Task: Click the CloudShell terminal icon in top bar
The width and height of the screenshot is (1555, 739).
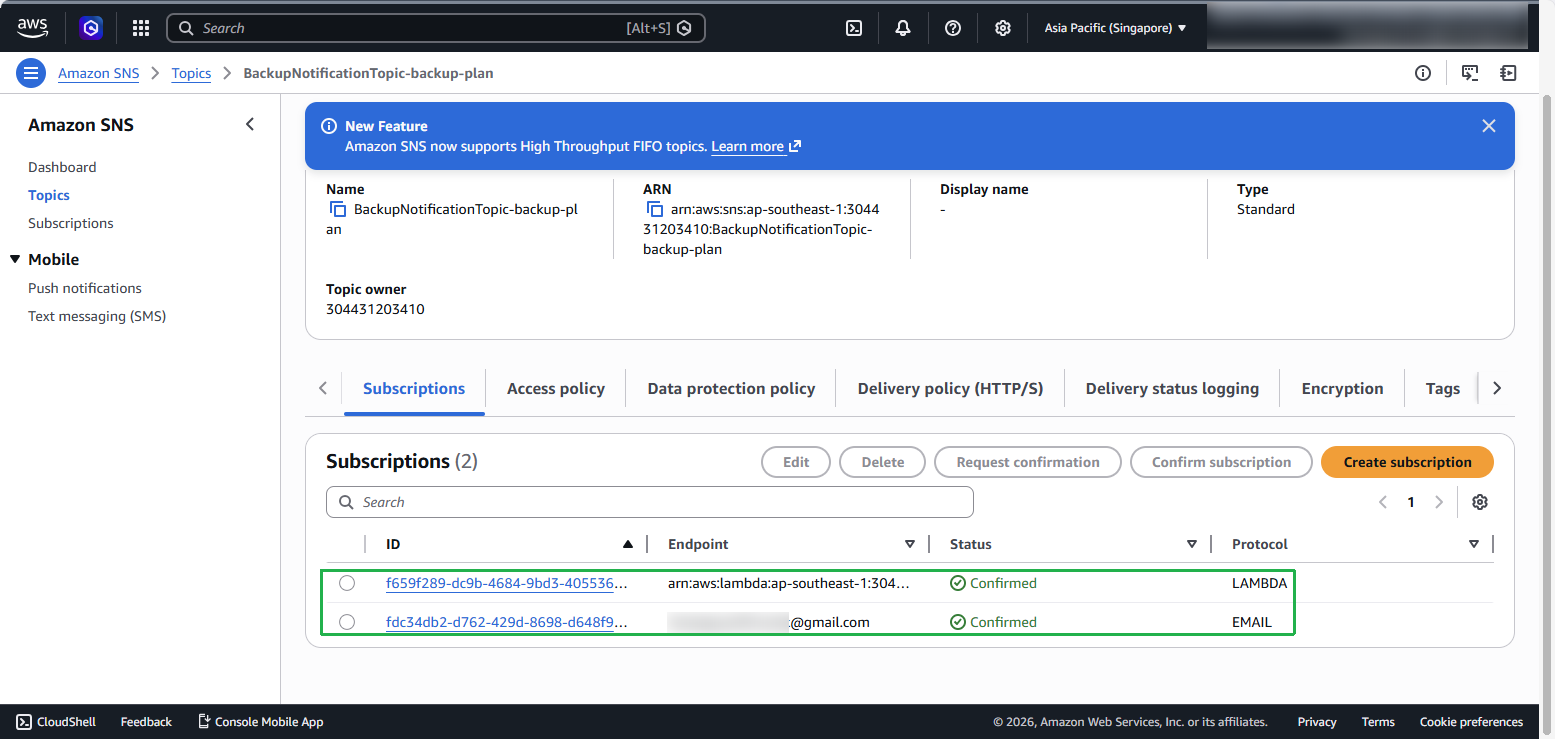Action: [x=854, y=28]
